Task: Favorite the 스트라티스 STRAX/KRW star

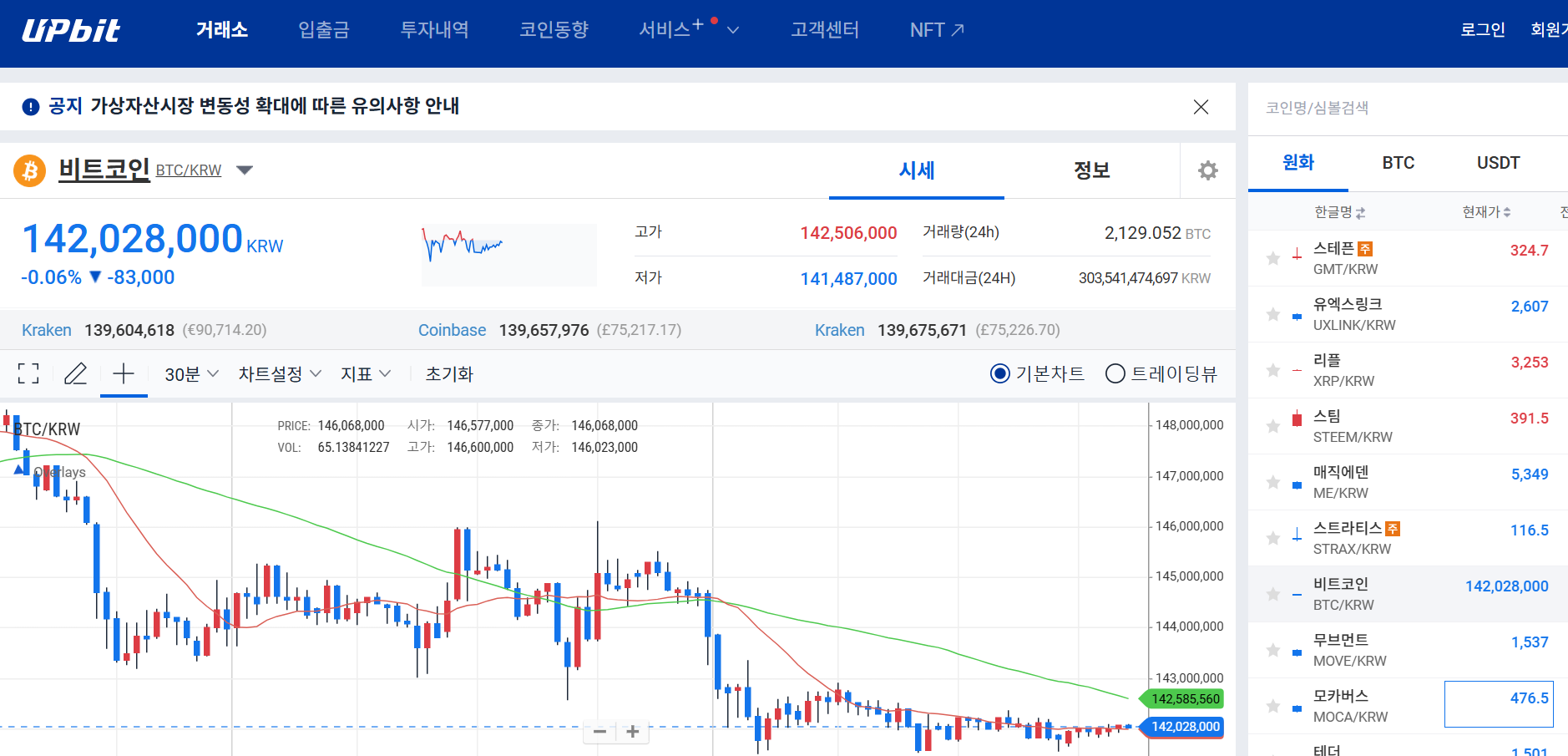Action: (1273, 538)
